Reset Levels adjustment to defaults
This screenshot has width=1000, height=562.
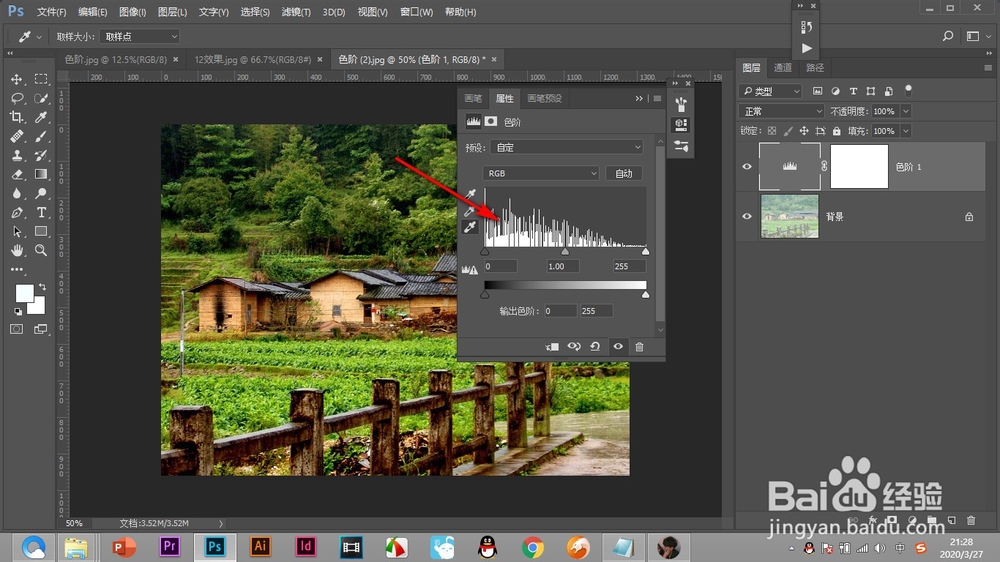point(595,346)
